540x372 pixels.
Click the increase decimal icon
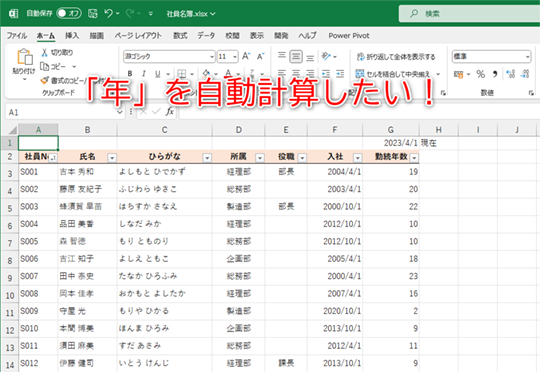click(x=510, y=74)
